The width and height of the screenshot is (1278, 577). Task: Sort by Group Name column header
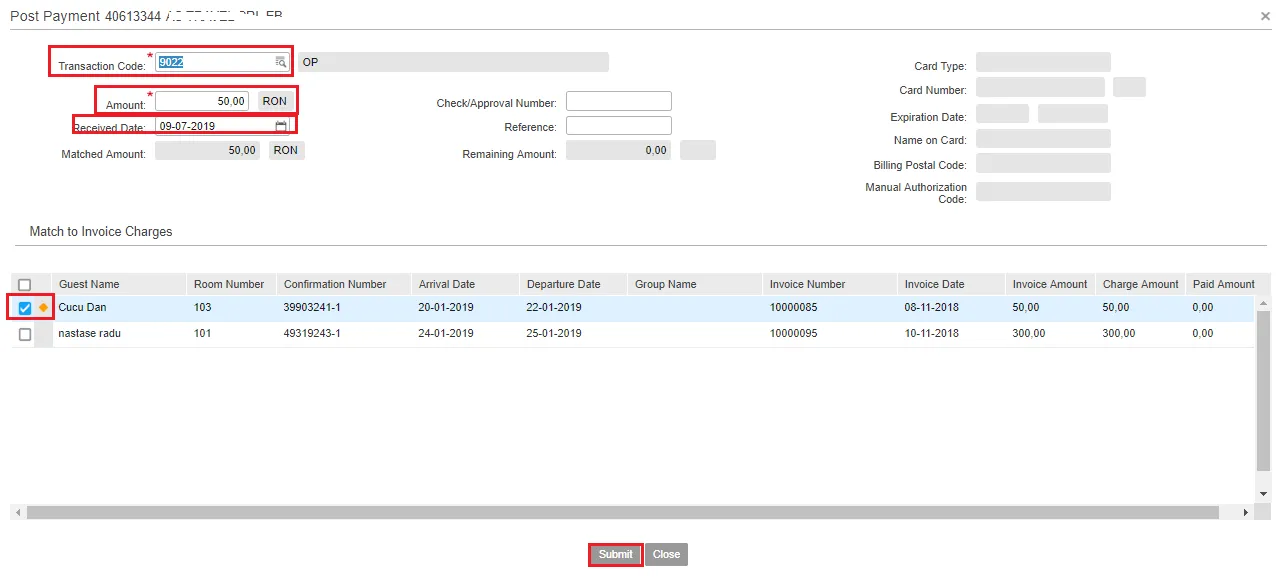pyautogui.click(x=695, y=284)
